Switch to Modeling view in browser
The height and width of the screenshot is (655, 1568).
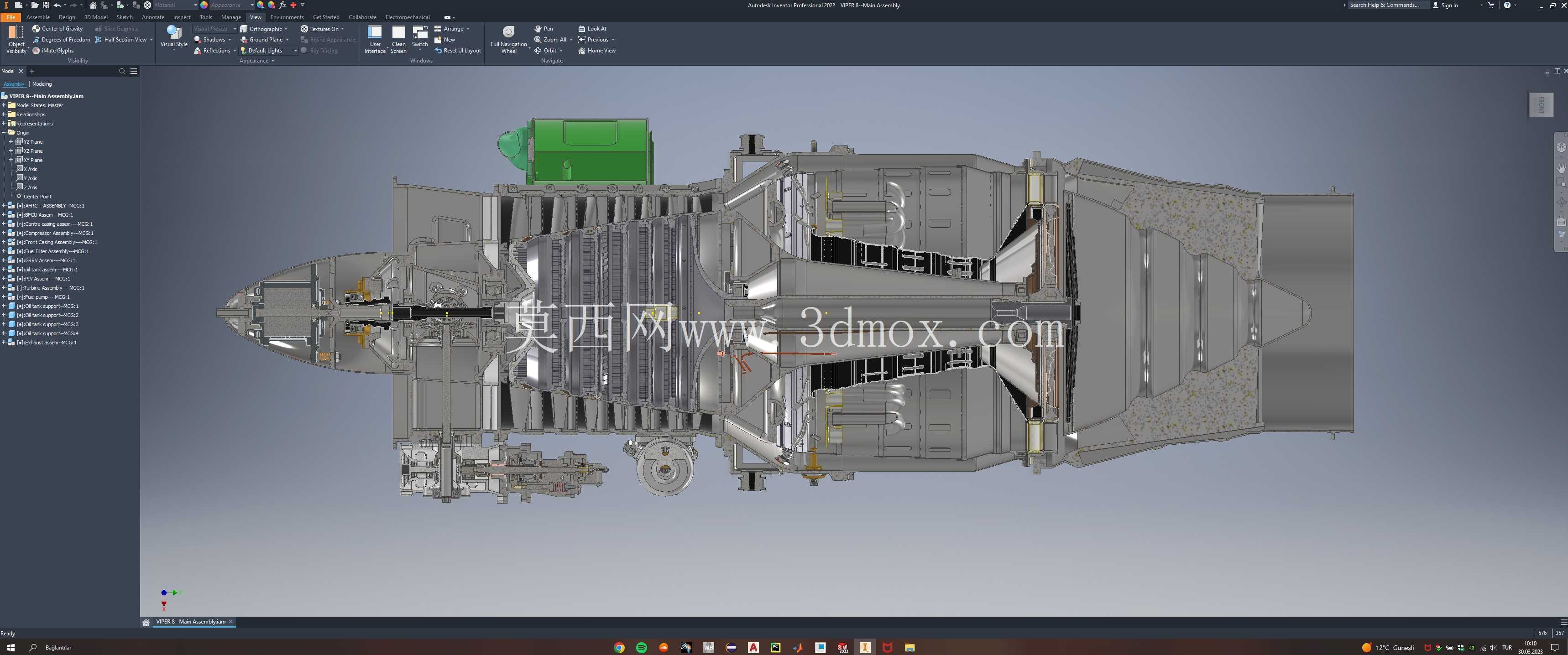pyautogui.click(x=42, y=84)
